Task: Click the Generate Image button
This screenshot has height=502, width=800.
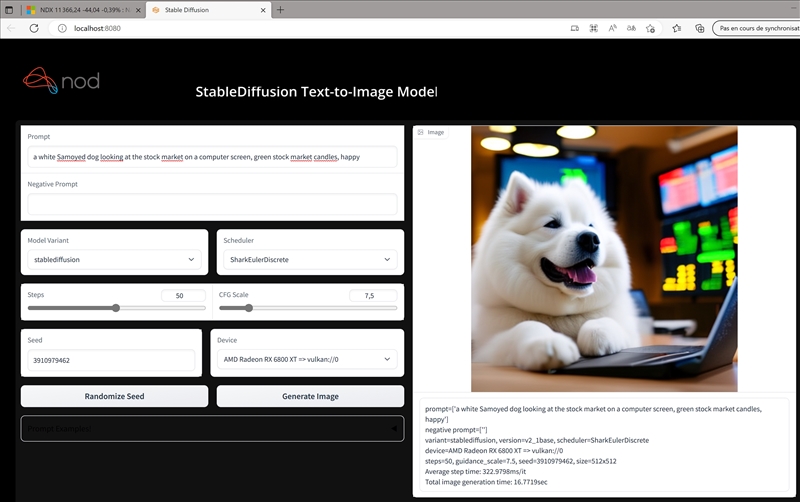Action: pyautogui.click(x=310, y=396)
